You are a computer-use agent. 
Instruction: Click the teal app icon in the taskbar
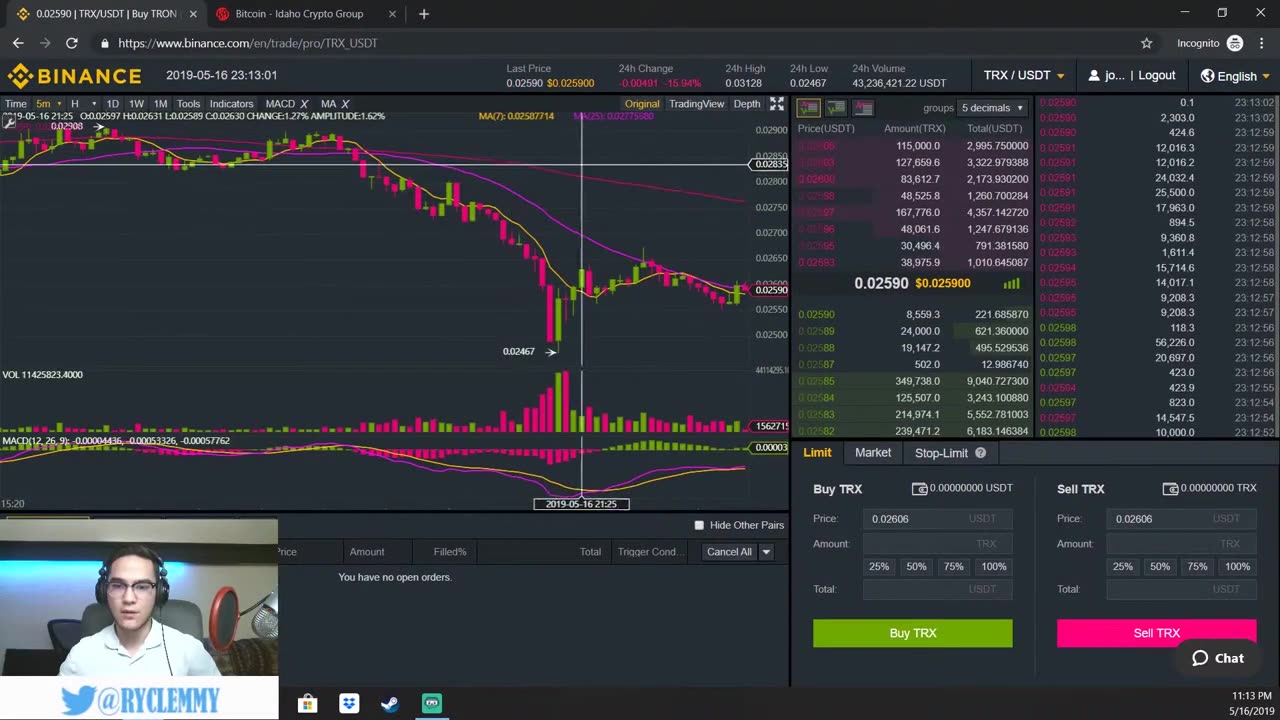pos(431,703)
